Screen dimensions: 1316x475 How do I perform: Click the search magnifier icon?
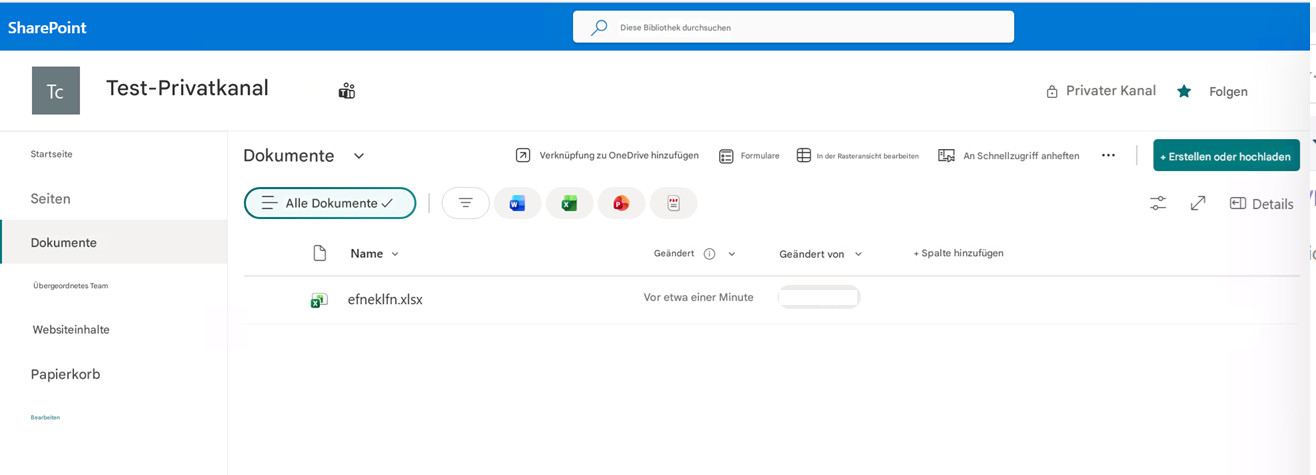pos(599,28)
